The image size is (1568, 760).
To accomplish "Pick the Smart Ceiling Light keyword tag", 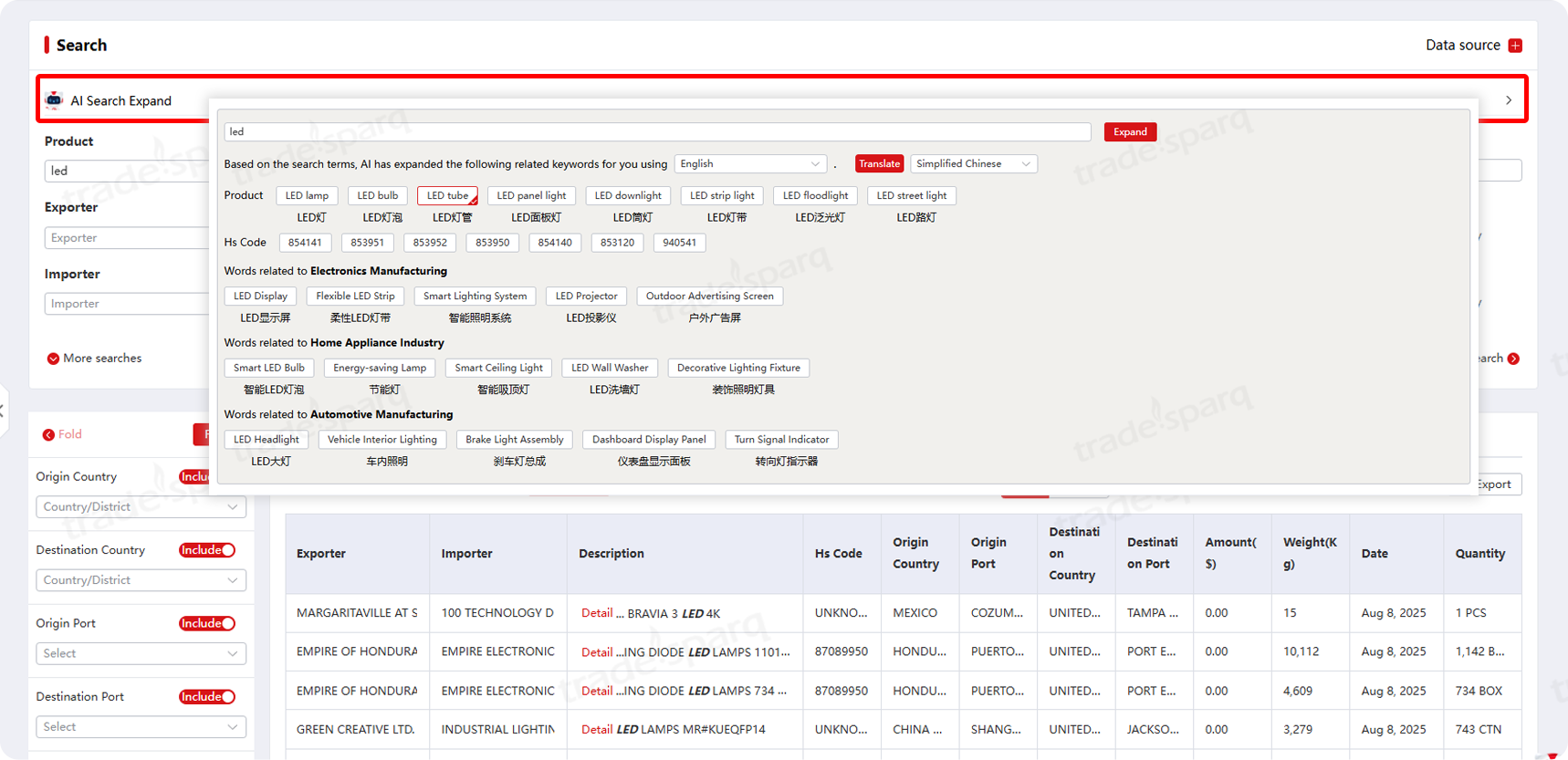I will tap(498, 368).
